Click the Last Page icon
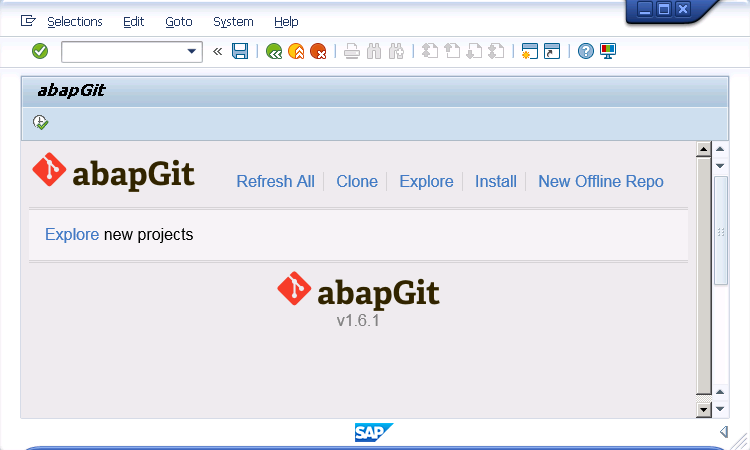Viewport: 750px width, 450px height. 496,51
